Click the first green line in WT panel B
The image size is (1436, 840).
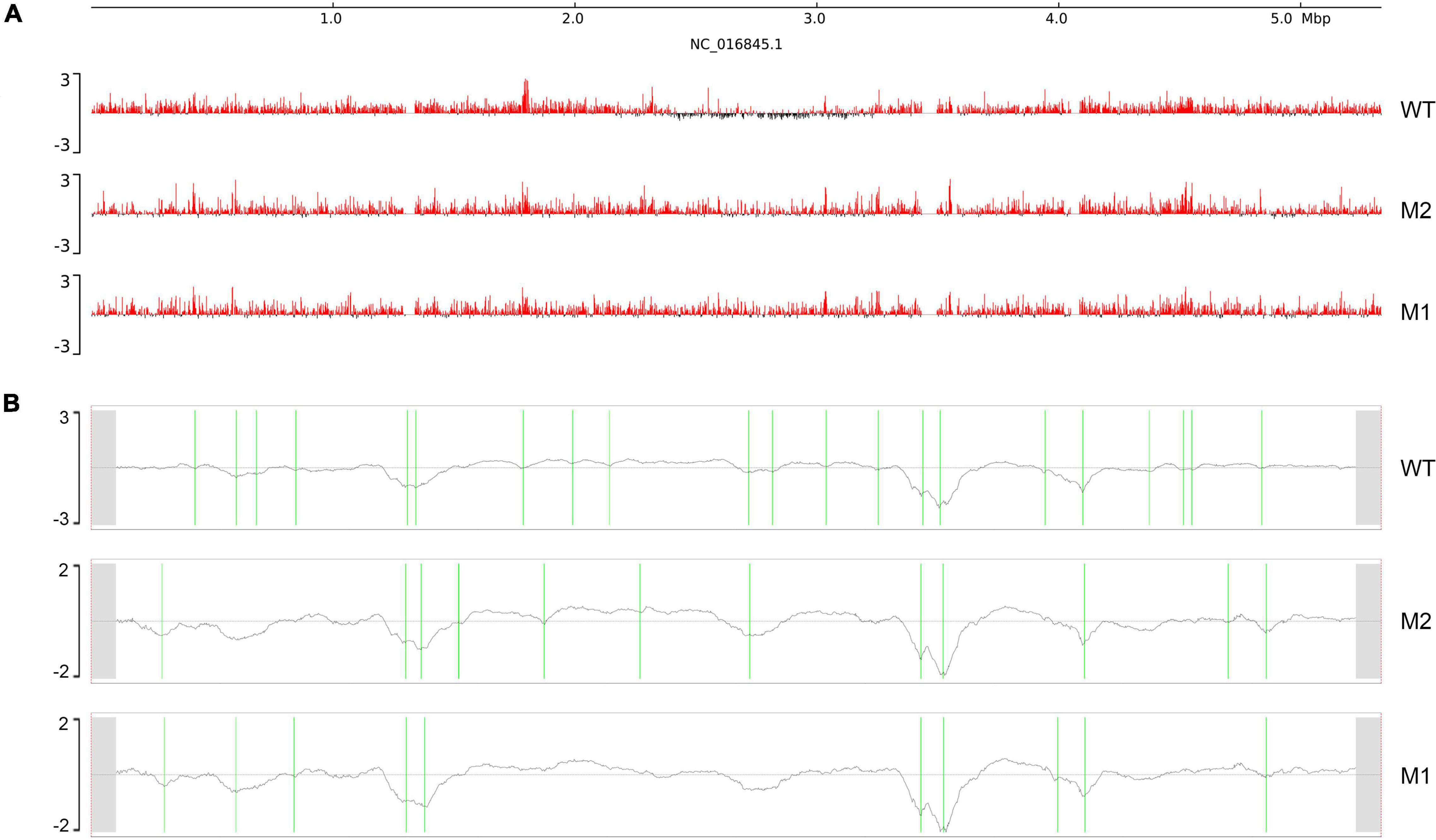point(195,467)
